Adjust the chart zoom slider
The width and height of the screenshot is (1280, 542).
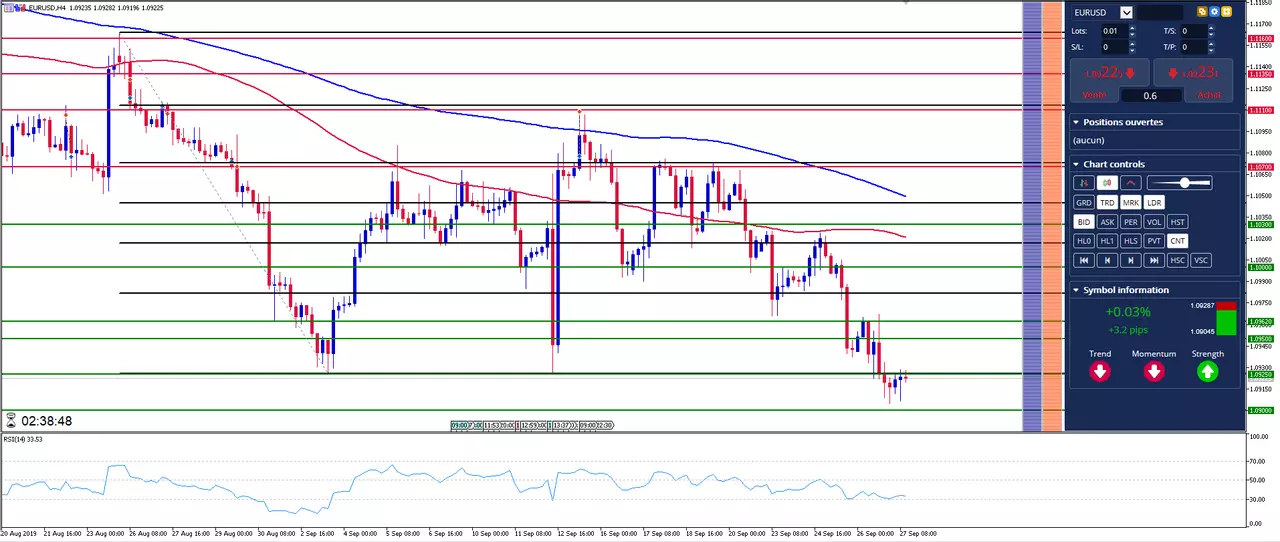click(x=1180, y=183)
